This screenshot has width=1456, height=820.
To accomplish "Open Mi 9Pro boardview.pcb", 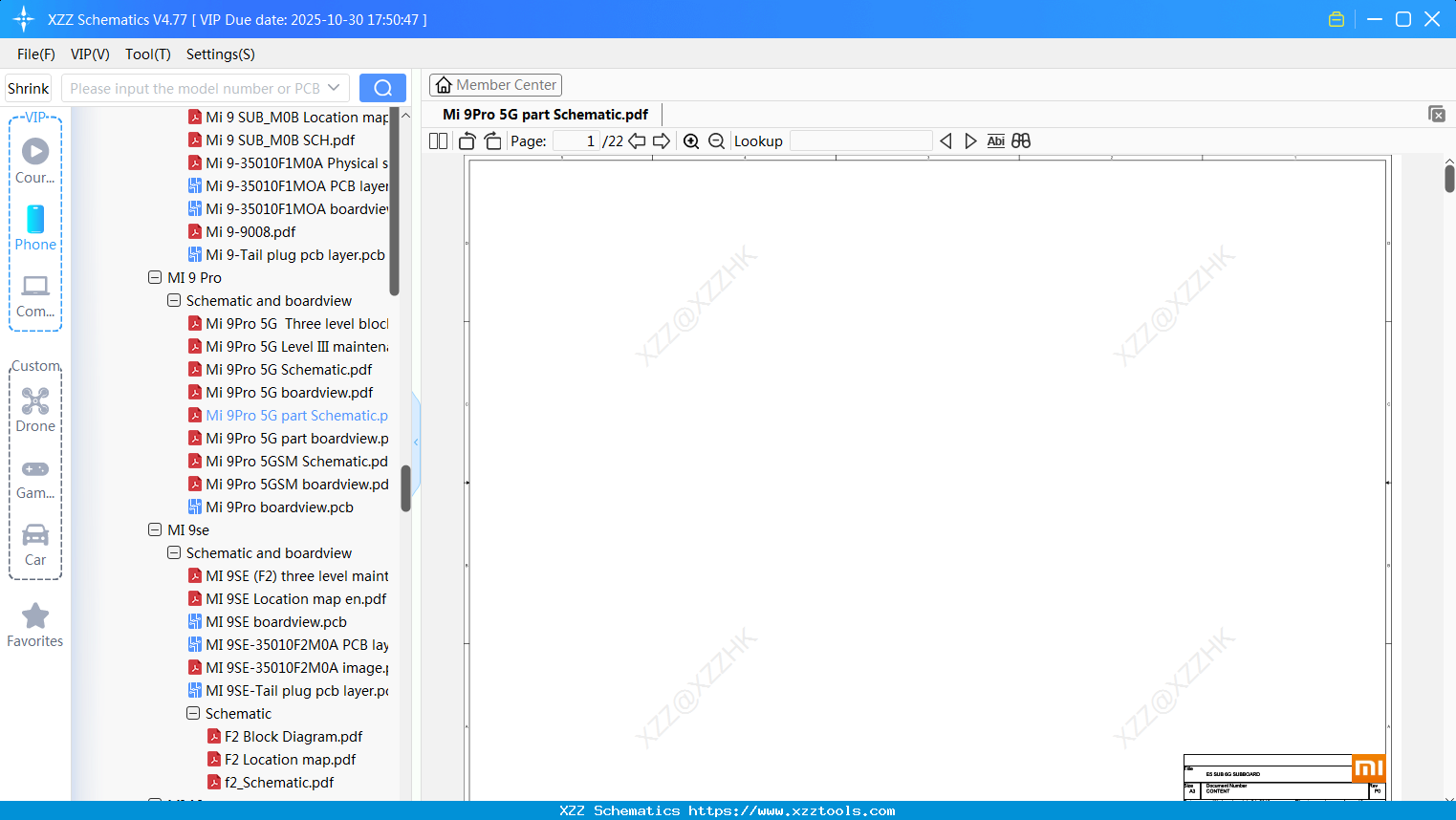I will 271,507.
